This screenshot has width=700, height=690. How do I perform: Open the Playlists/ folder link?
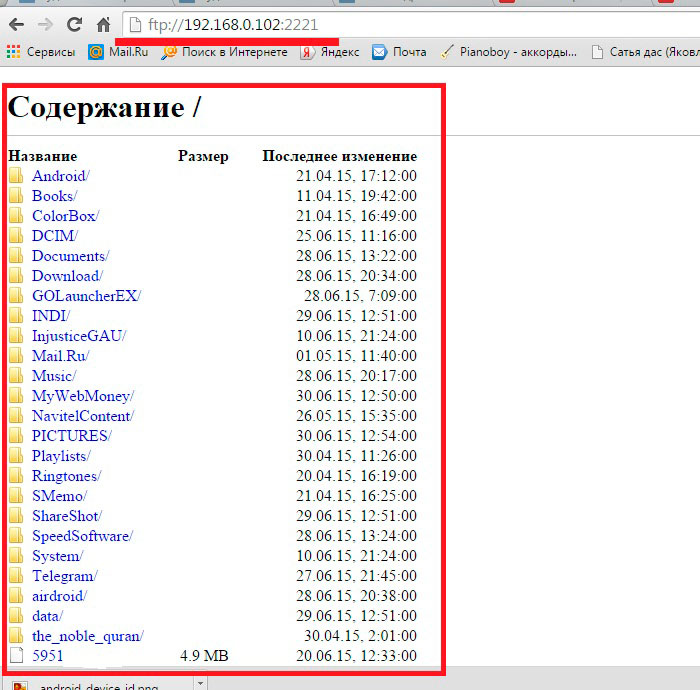click(61, 456)
